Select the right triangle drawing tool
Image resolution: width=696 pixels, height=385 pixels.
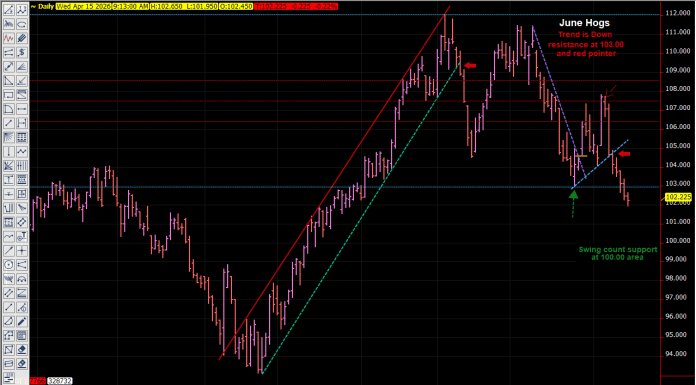tap(8, 81)
